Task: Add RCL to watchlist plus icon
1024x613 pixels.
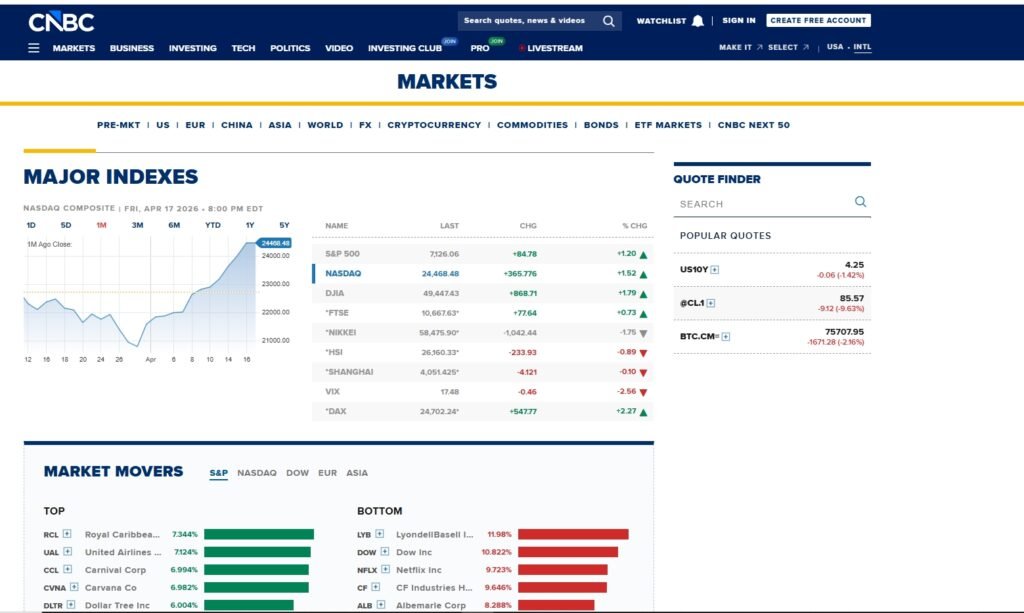Action: click(67, 534)
